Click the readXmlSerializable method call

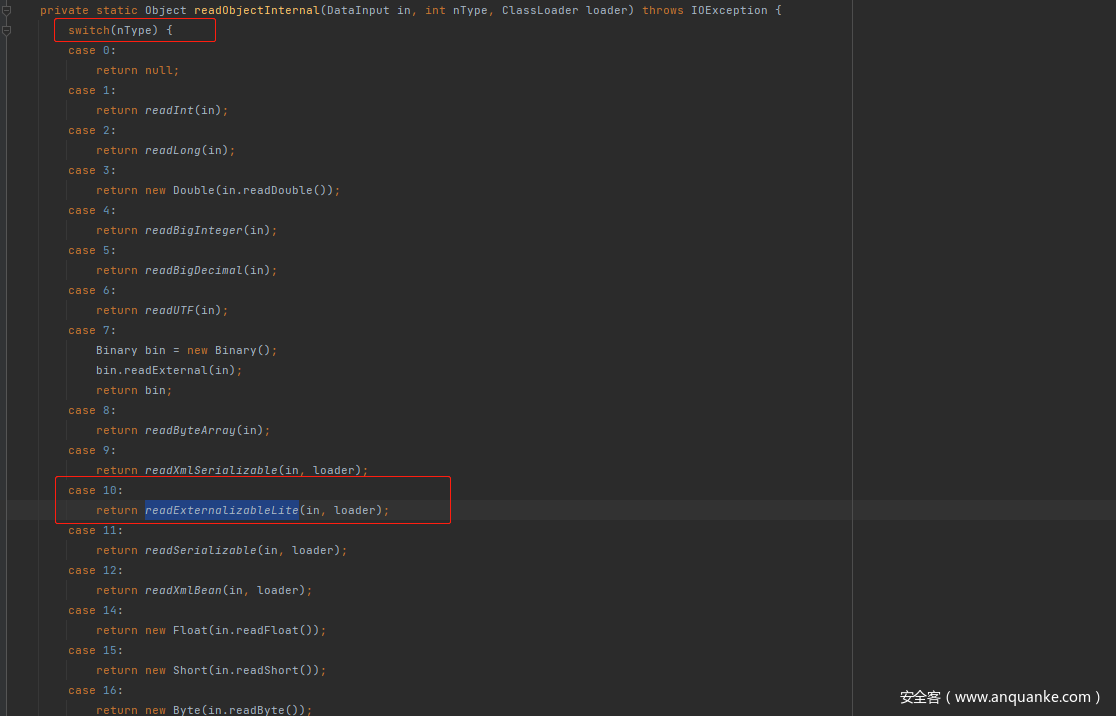(x=211, y=470)
